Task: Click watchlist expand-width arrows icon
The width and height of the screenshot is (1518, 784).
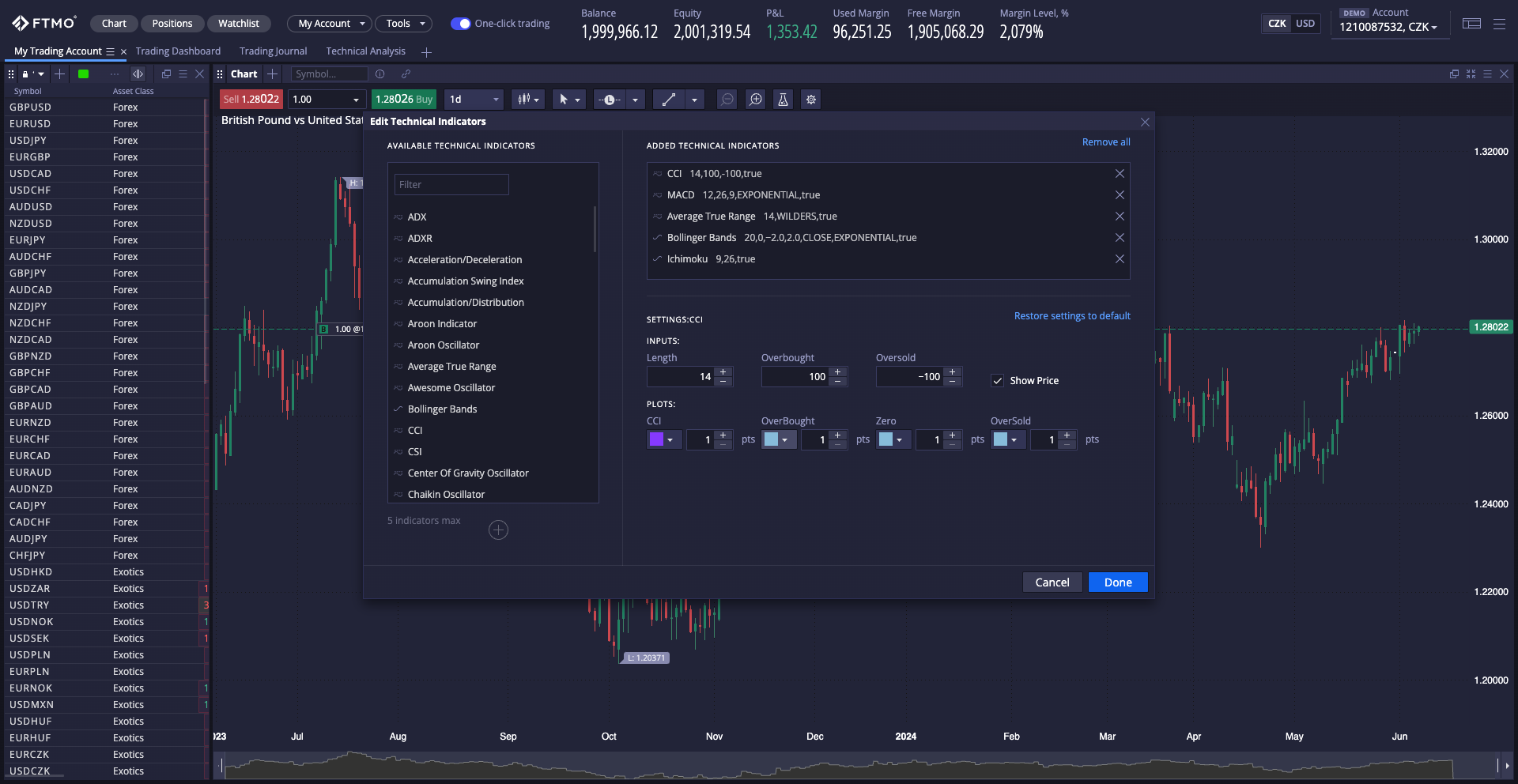Action: click(138, 74)
